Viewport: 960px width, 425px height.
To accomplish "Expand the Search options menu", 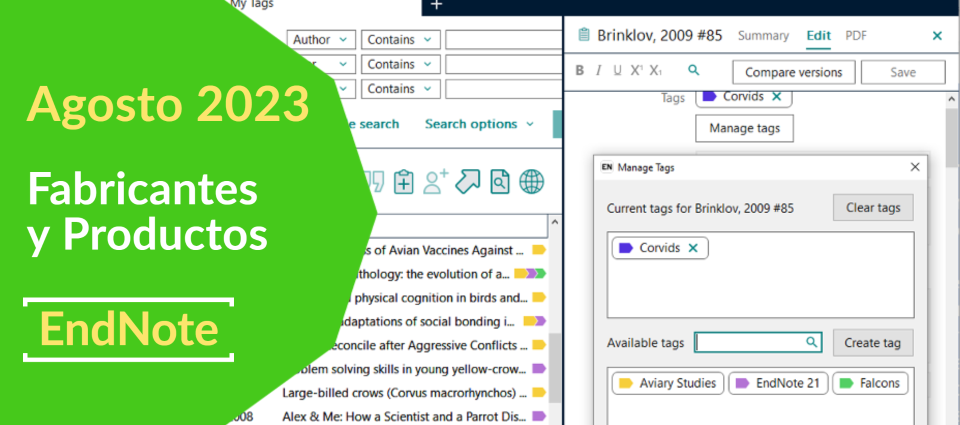I will point(479,124).
